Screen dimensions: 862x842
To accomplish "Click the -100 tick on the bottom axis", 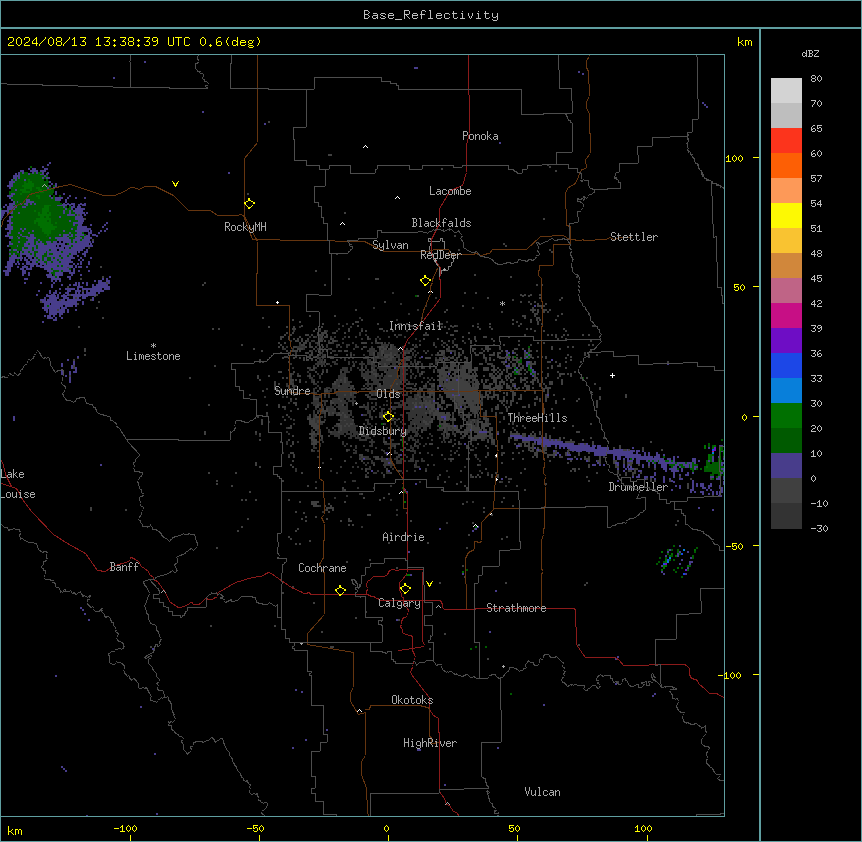I will pyautogui.click(x=125, y=828).
